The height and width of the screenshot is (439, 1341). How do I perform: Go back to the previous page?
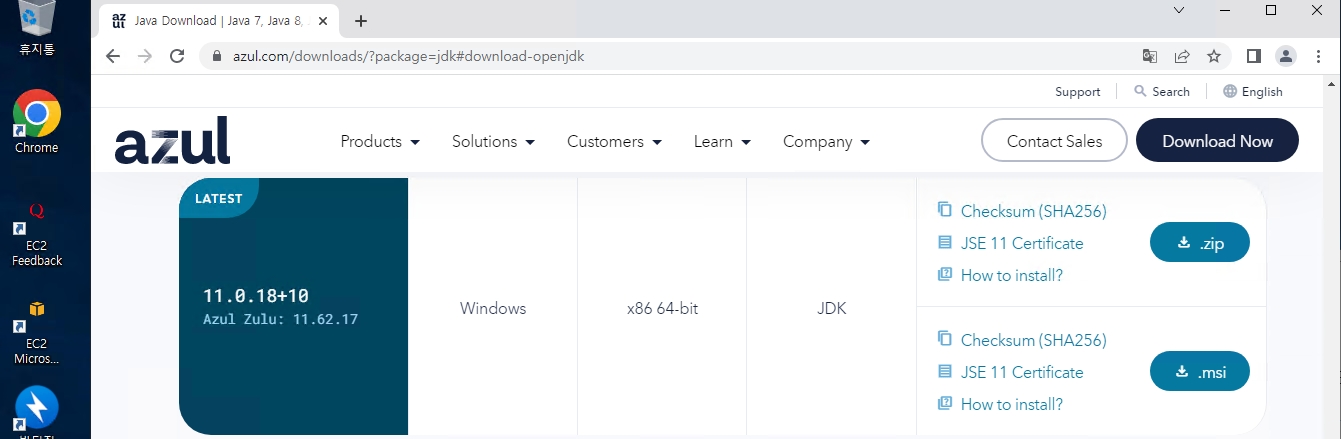(x=113, y=56)
